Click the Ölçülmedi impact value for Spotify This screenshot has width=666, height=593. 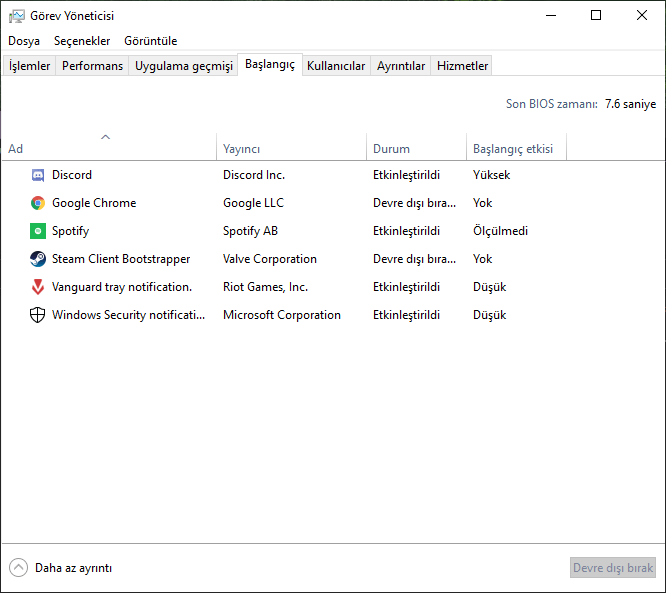(x=500, y=231)
